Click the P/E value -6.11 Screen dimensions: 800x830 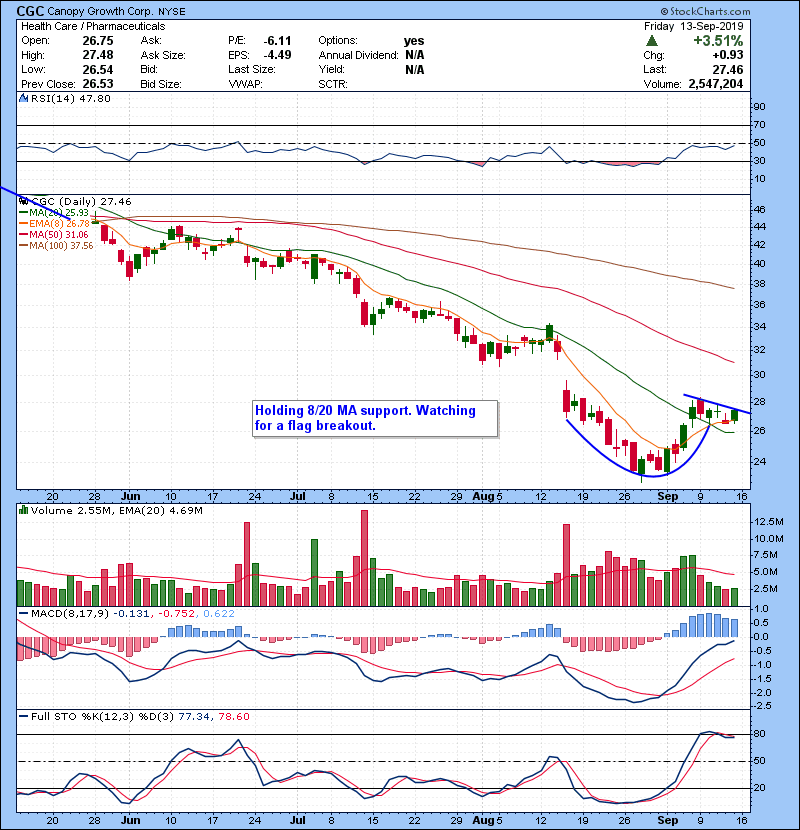tap(277, 41)
